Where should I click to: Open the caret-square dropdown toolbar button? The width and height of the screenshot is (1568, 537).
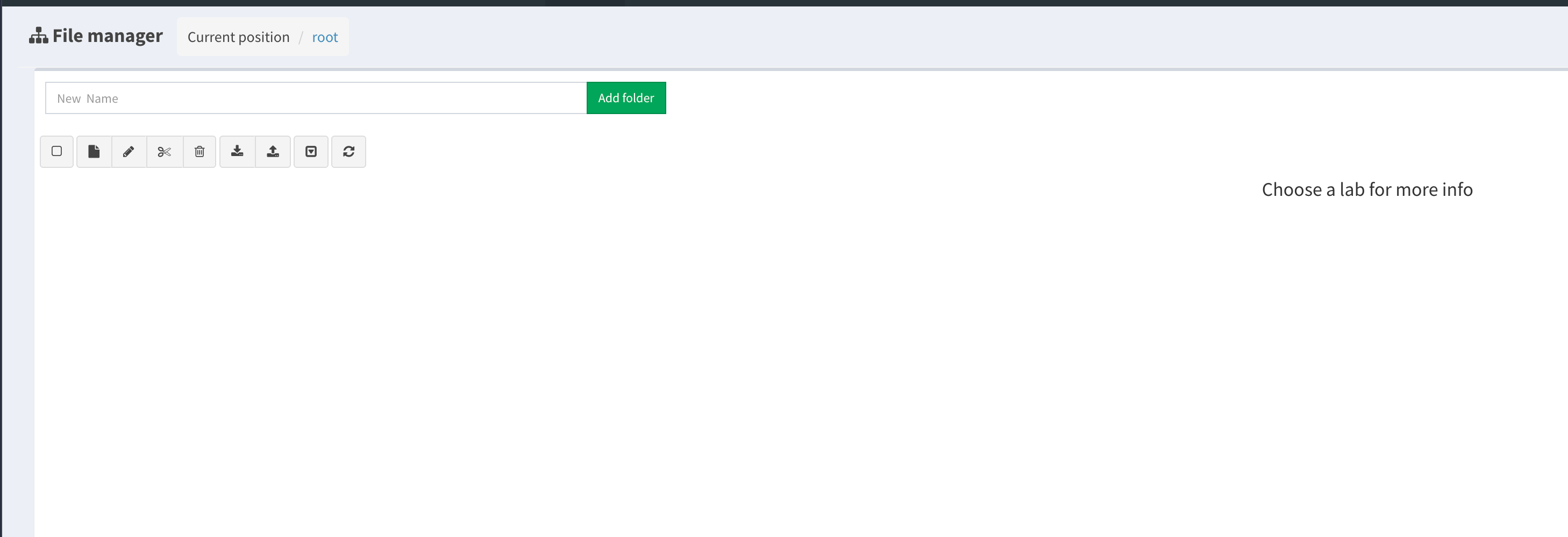311,152
